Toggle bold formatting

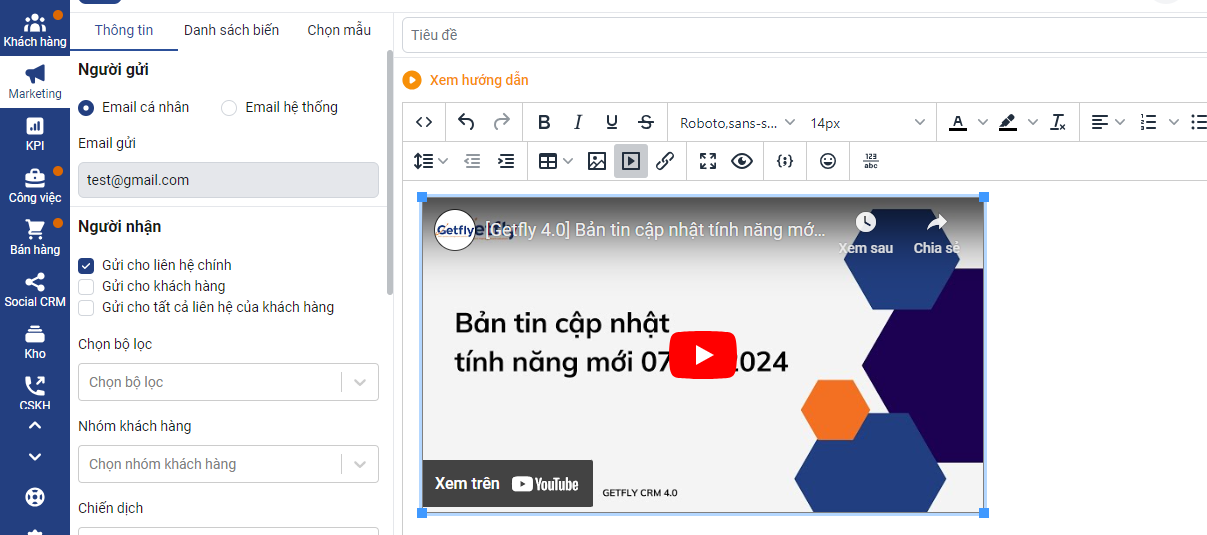544,122
